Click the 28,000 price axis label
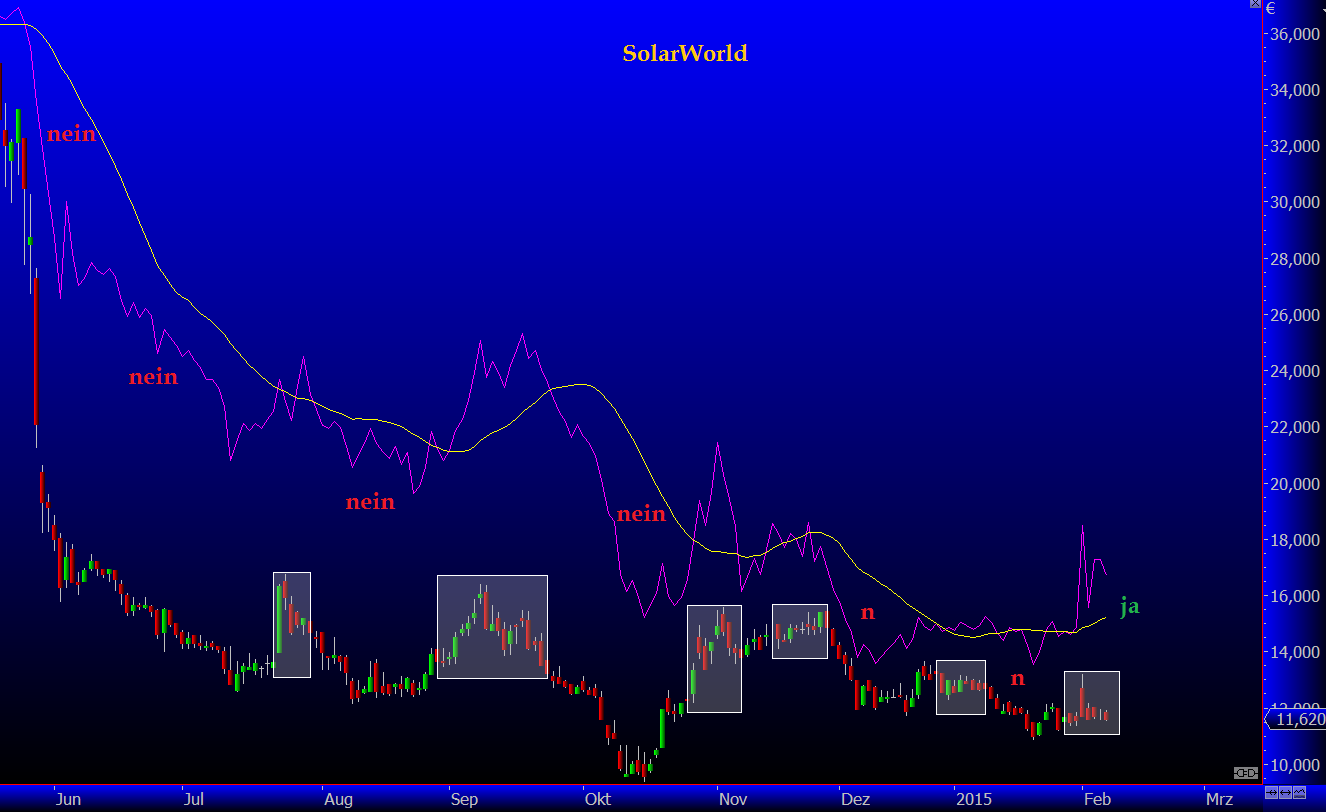This screenshot has height=812, width=1326. tap(1295, 259)
